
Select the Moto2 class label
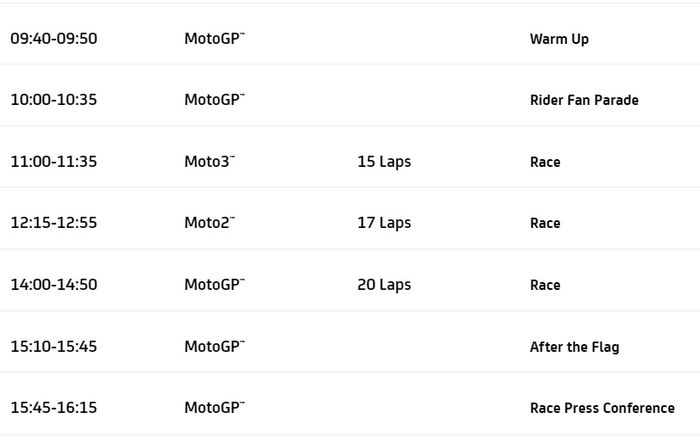[x=210, y=223]
